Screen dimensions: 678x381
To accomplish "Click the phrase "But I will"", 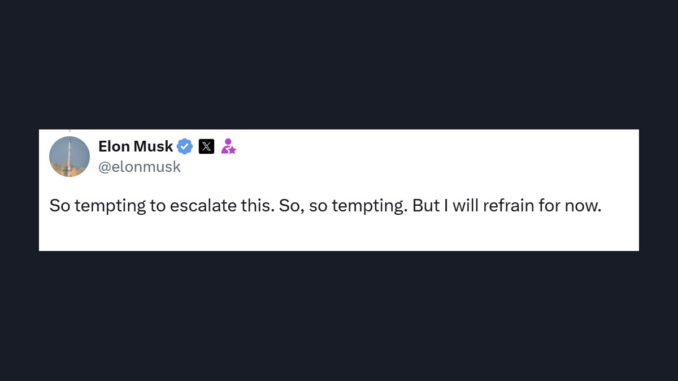I will pyautogui.click(x=445, y=205).
